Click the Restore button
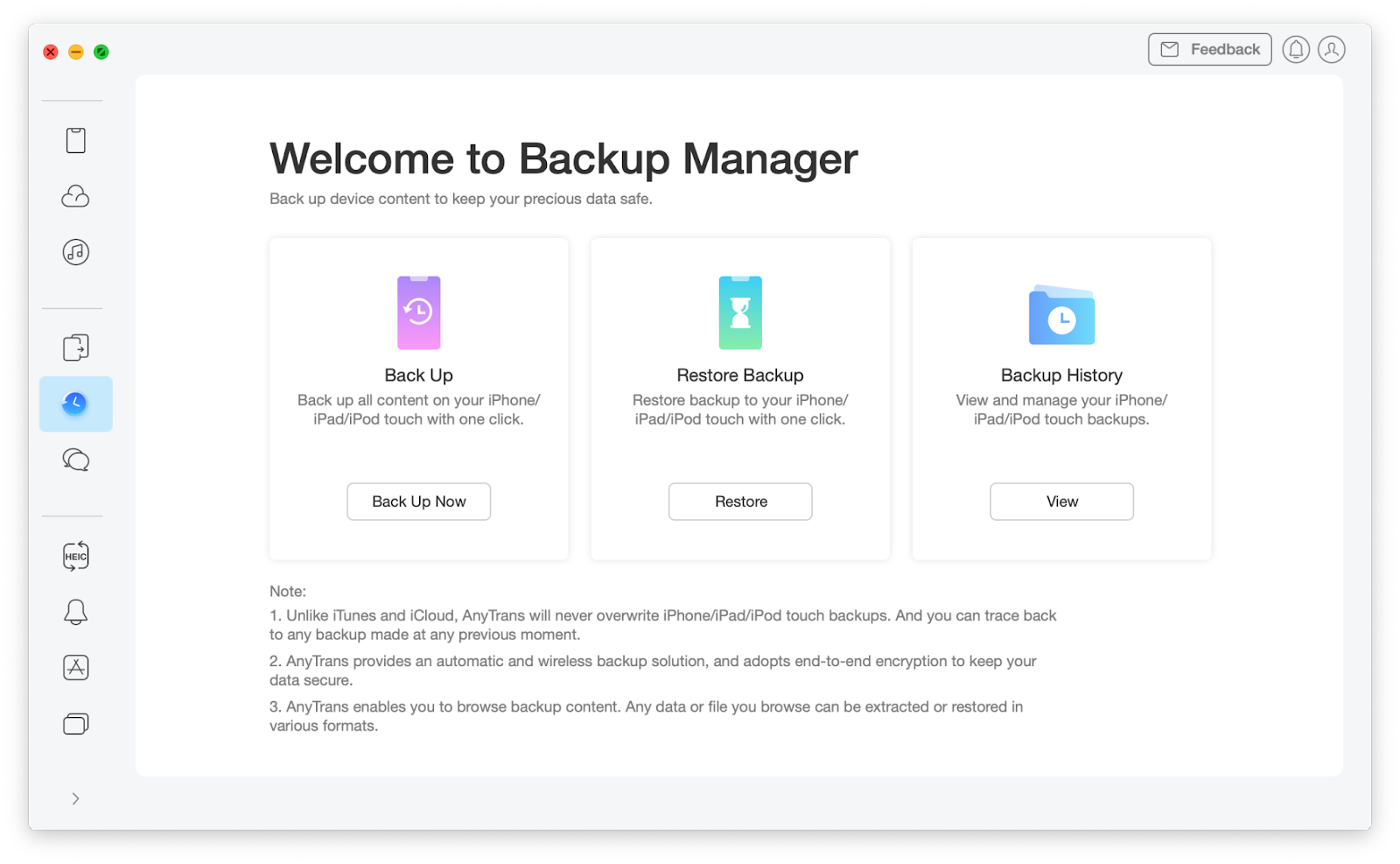The height and width of the screenshot is (864, 1400). coord(740,501)
